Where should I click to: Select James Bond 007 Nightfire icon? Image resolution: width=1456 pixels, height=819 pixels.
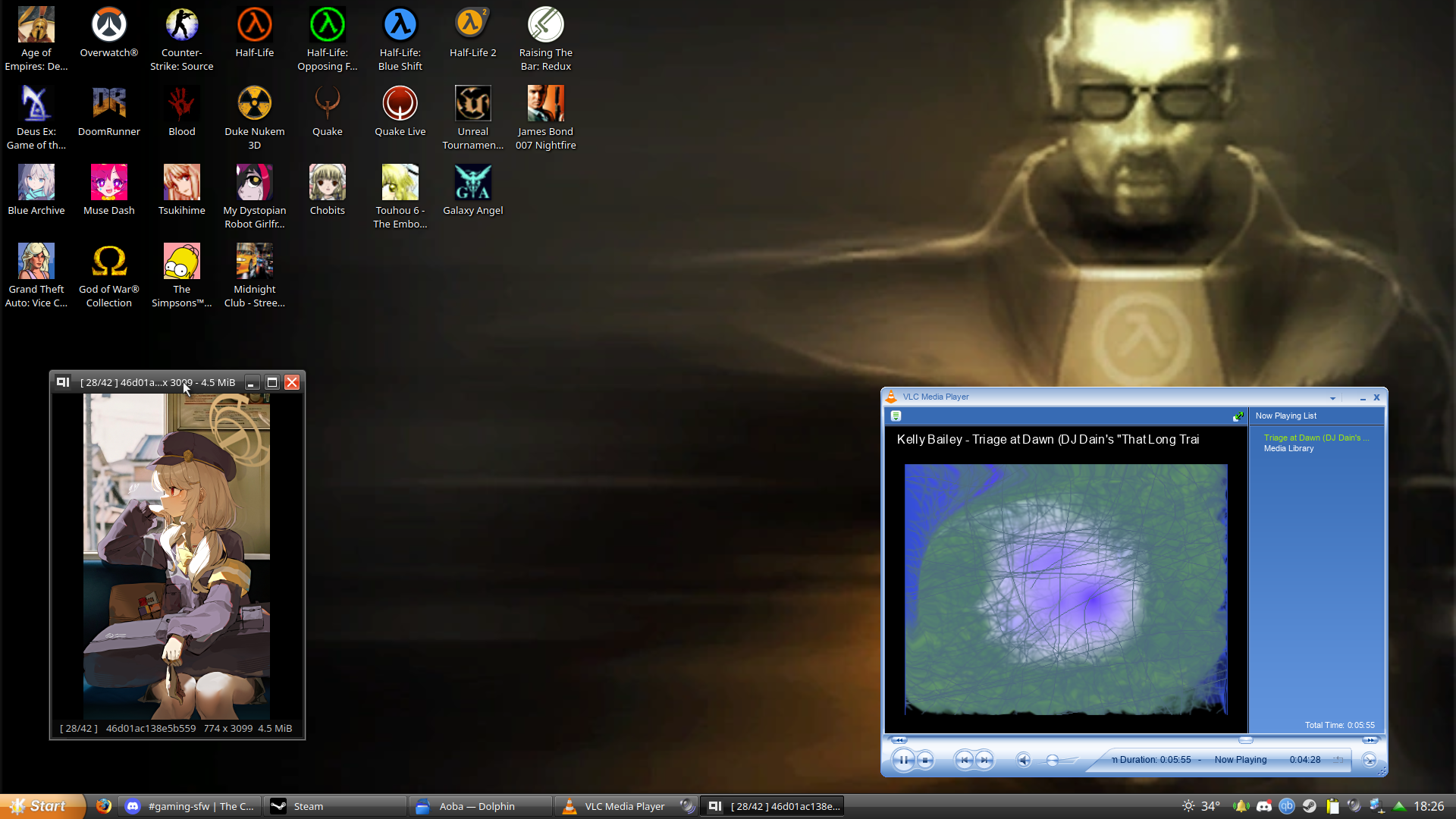click(546, 118)
